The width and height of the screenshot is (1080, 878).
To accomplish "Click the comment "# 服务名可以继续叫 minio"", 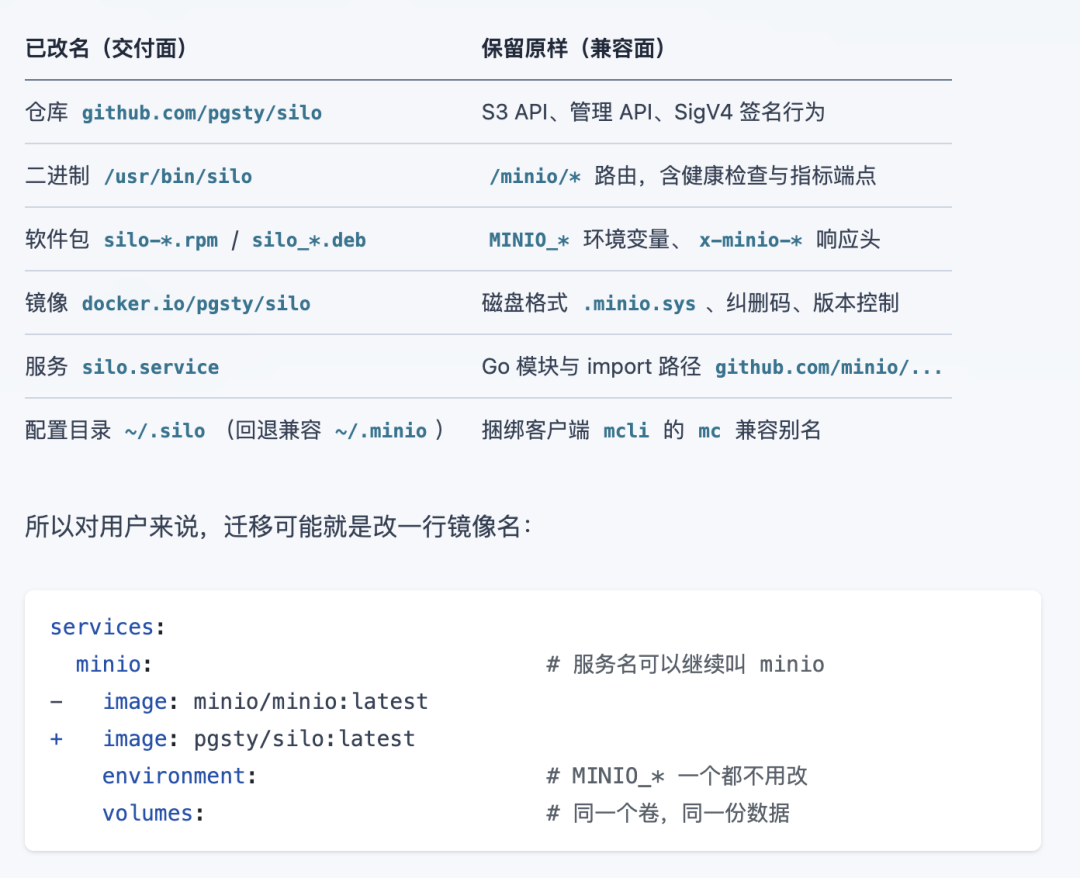I will 685,665.
